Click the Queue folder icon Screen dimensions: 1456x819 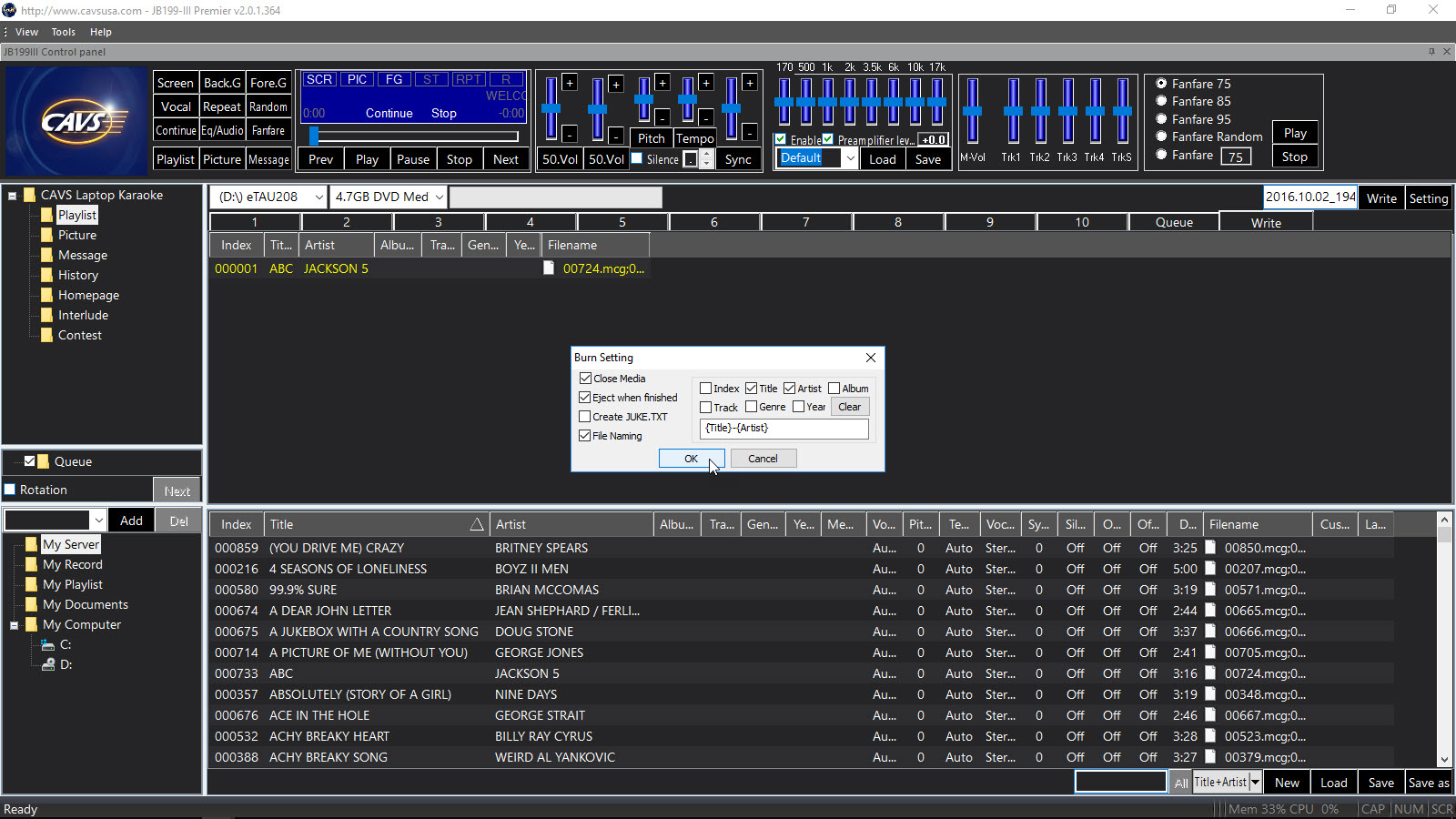(x=44, y=461)
